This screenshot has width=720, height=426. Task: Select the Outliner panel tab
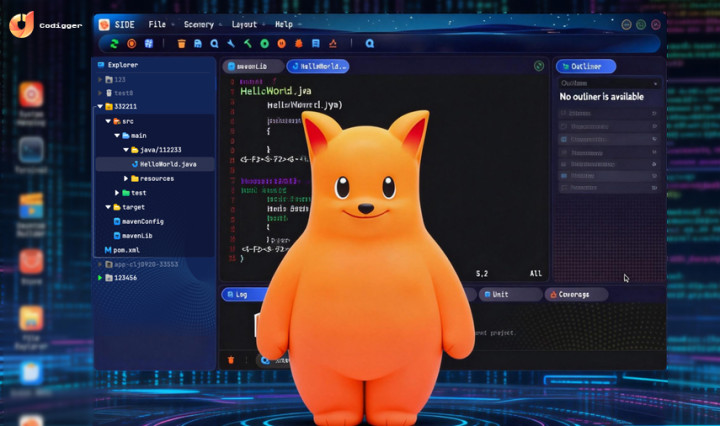pos(586,66)
